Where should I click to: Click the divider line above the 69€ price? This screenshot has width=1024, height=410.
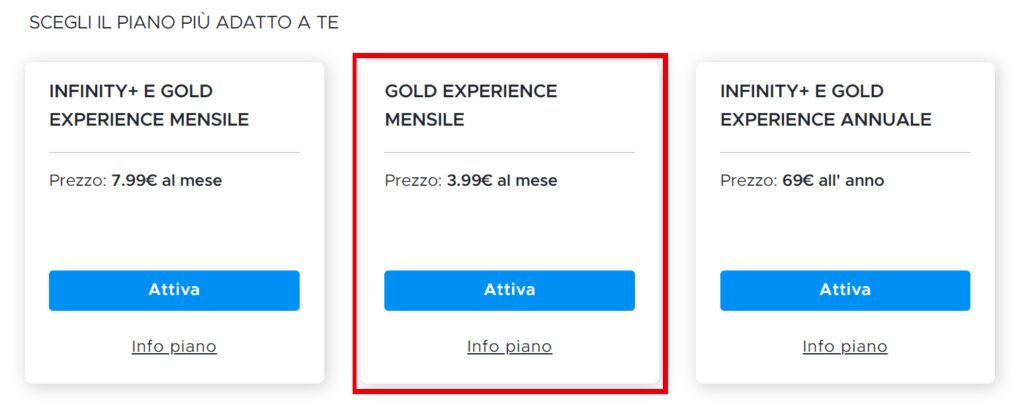845,152
